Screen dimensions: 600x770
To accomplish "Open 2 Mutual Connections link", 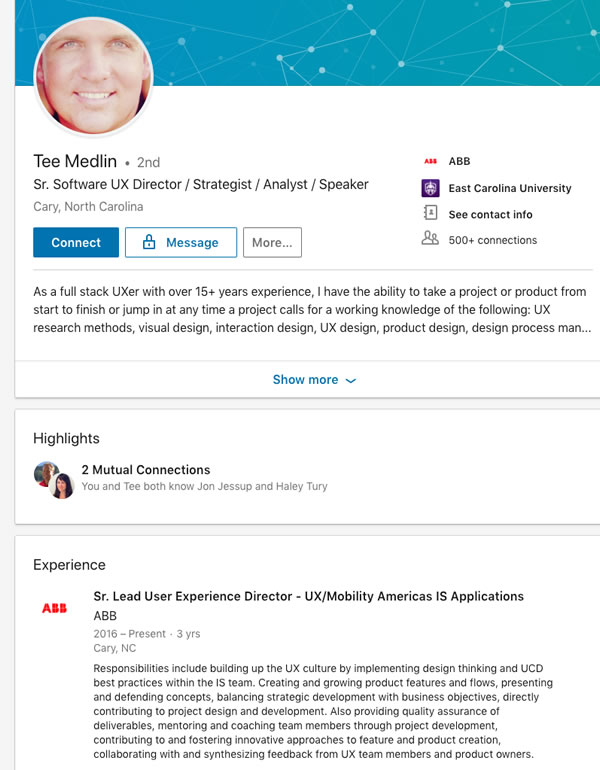I will point(145,470).
